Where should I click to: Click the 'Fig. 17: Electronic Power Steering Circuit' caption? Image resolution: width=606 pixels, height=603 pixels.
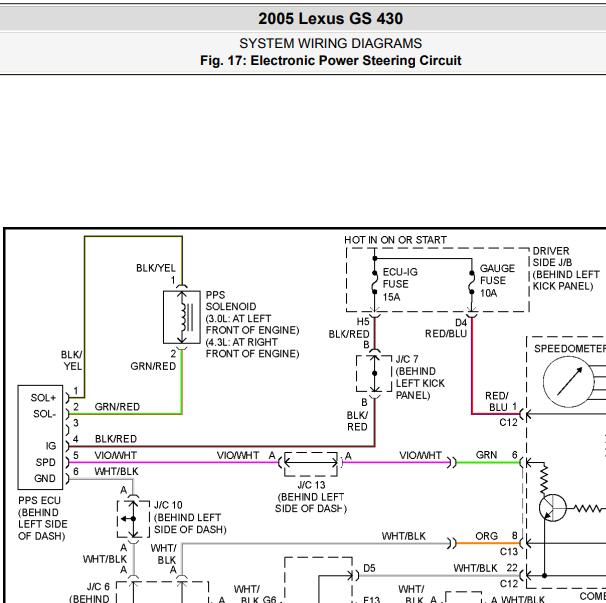click(330, 61)
